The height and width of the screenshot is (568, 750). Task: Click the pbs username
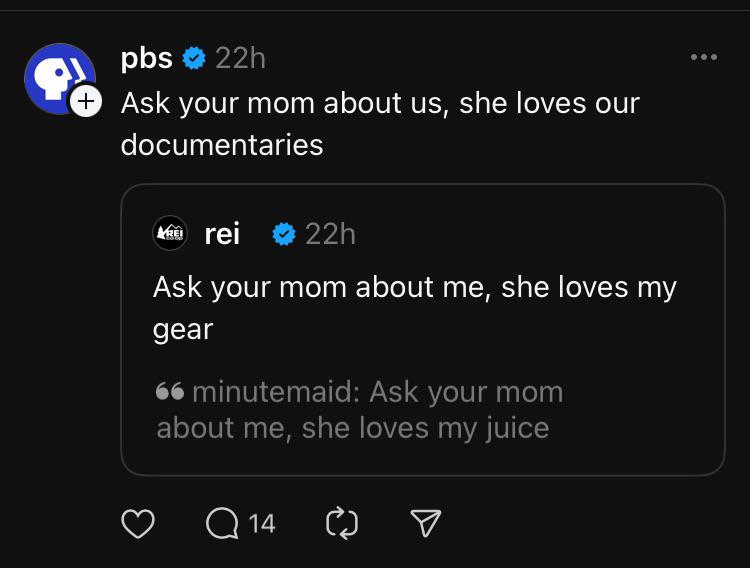click(x=146, y=59)
